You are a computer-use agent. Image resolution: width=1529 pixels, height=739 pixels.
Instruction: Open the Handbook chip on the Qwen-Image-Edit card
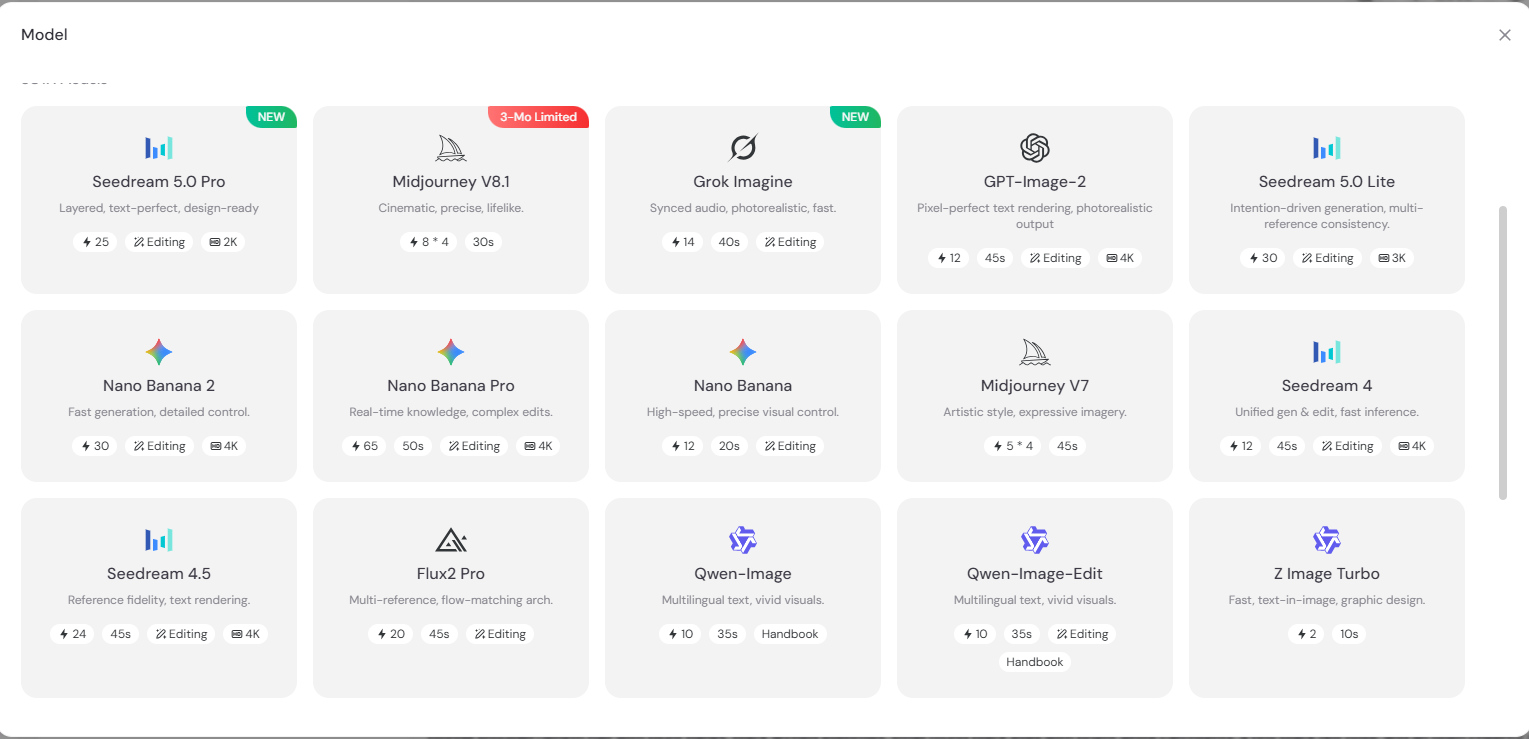point(1035,662)
